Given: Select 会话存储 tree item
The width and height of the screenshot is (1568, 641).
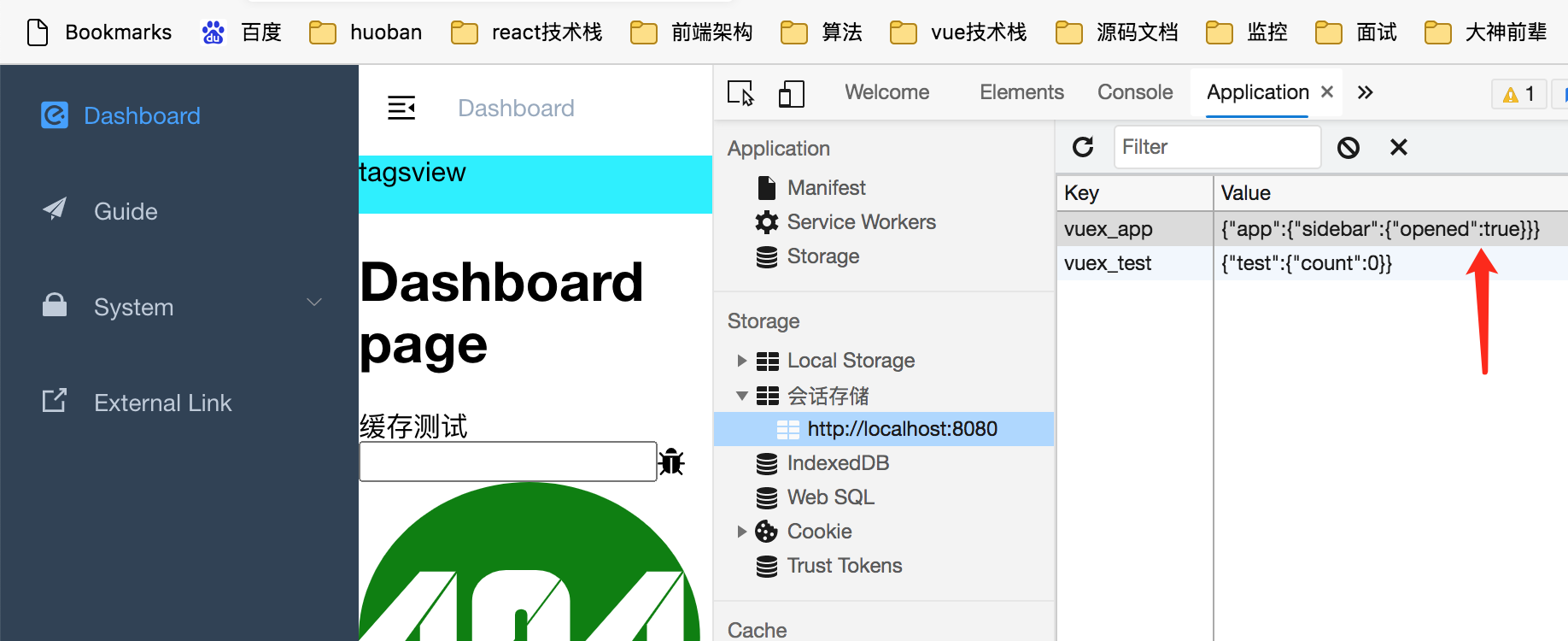Looking at the screenshot, I should pos(828,396).
